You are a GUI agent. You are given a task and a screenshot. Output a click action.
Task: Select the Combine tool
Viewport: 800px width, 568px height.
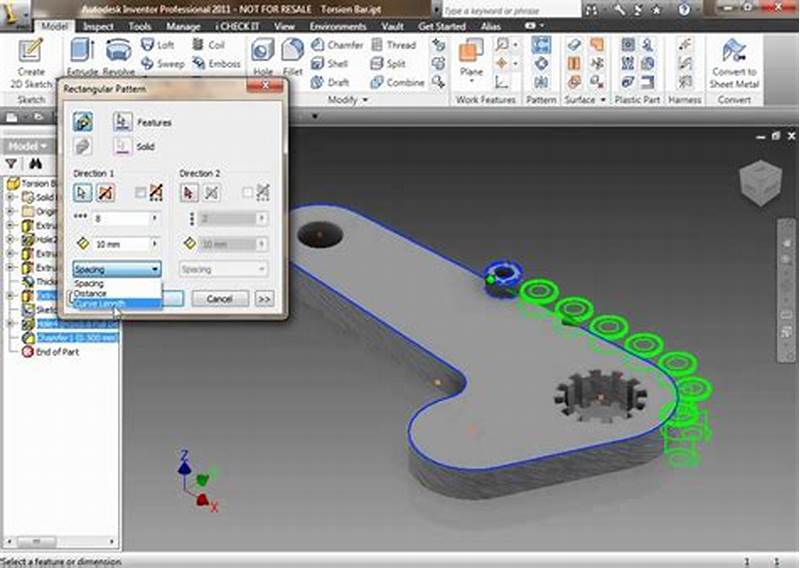tap(397, 82)
